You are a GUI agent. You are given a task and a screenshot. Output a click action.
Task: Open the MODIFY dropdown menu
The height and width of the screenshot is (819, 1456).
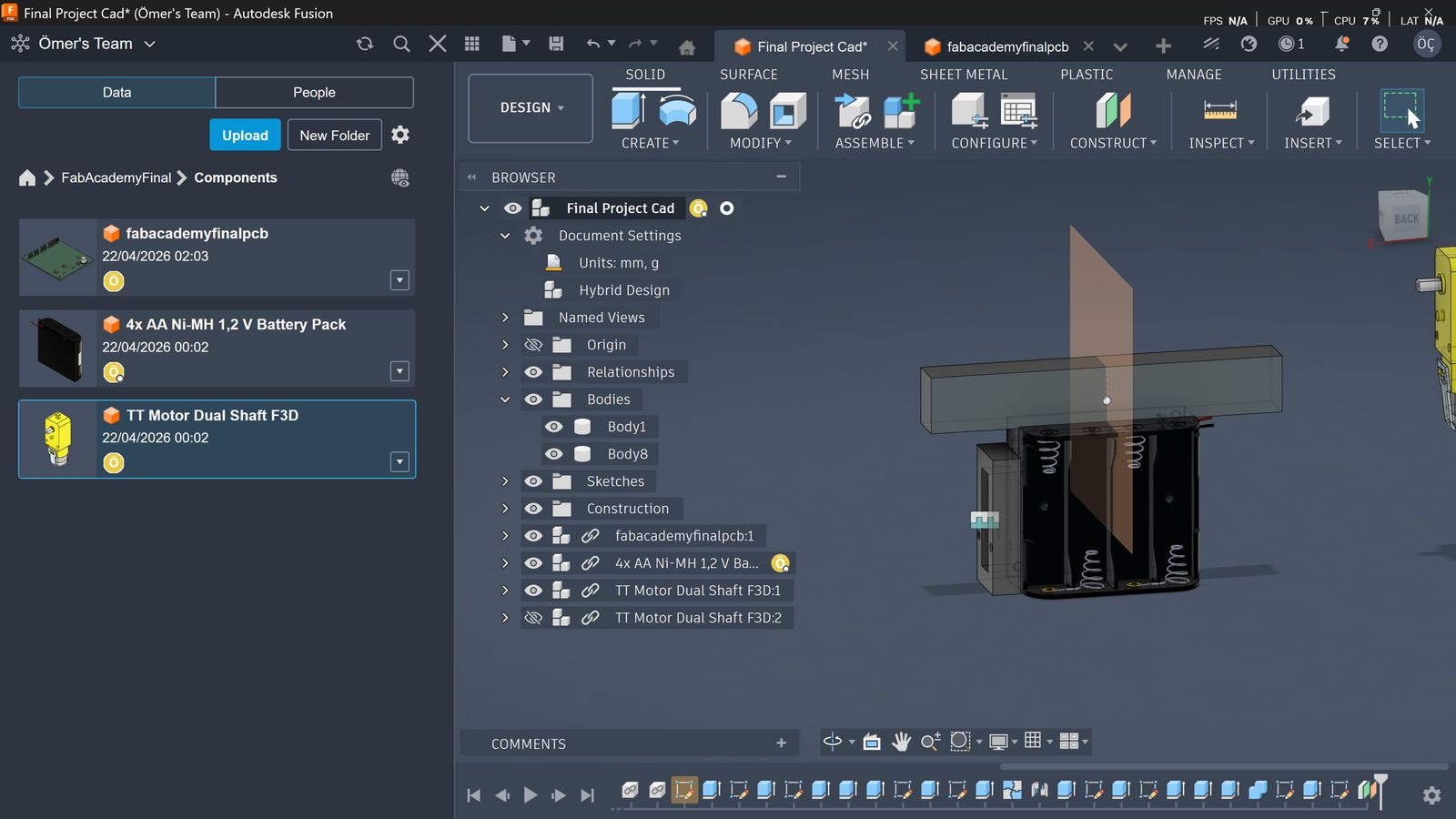click(x=760, y=143)
